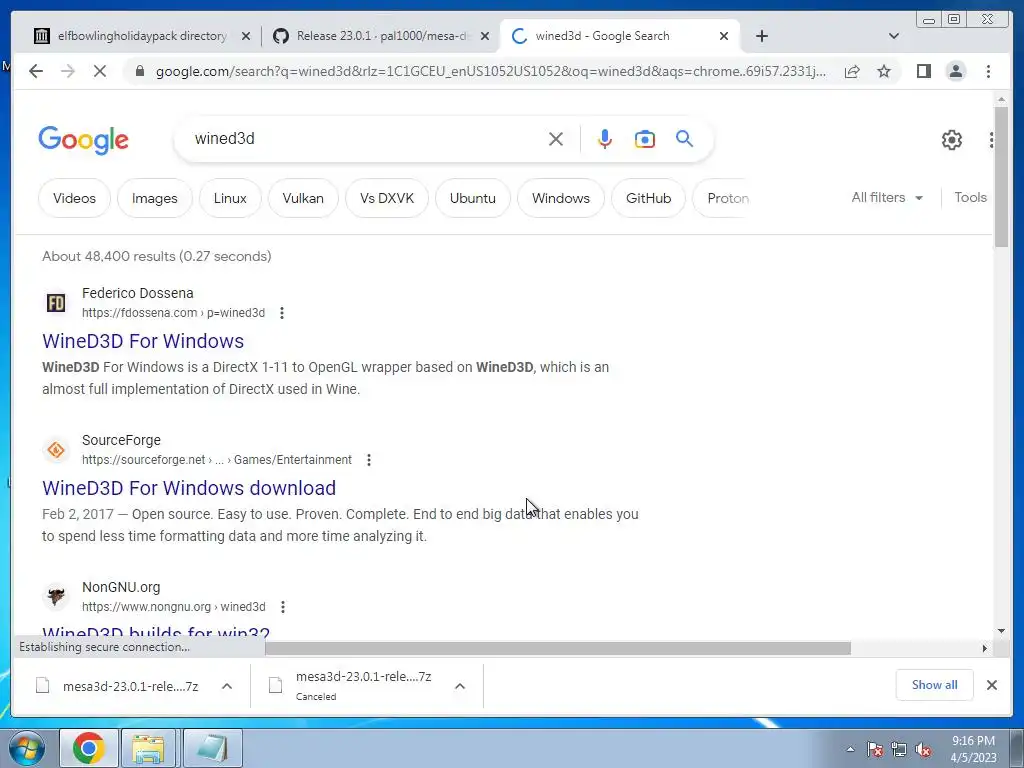Click the page scroll down arrow
This screenshot has width=1024, height=768.
point(1001,631)
